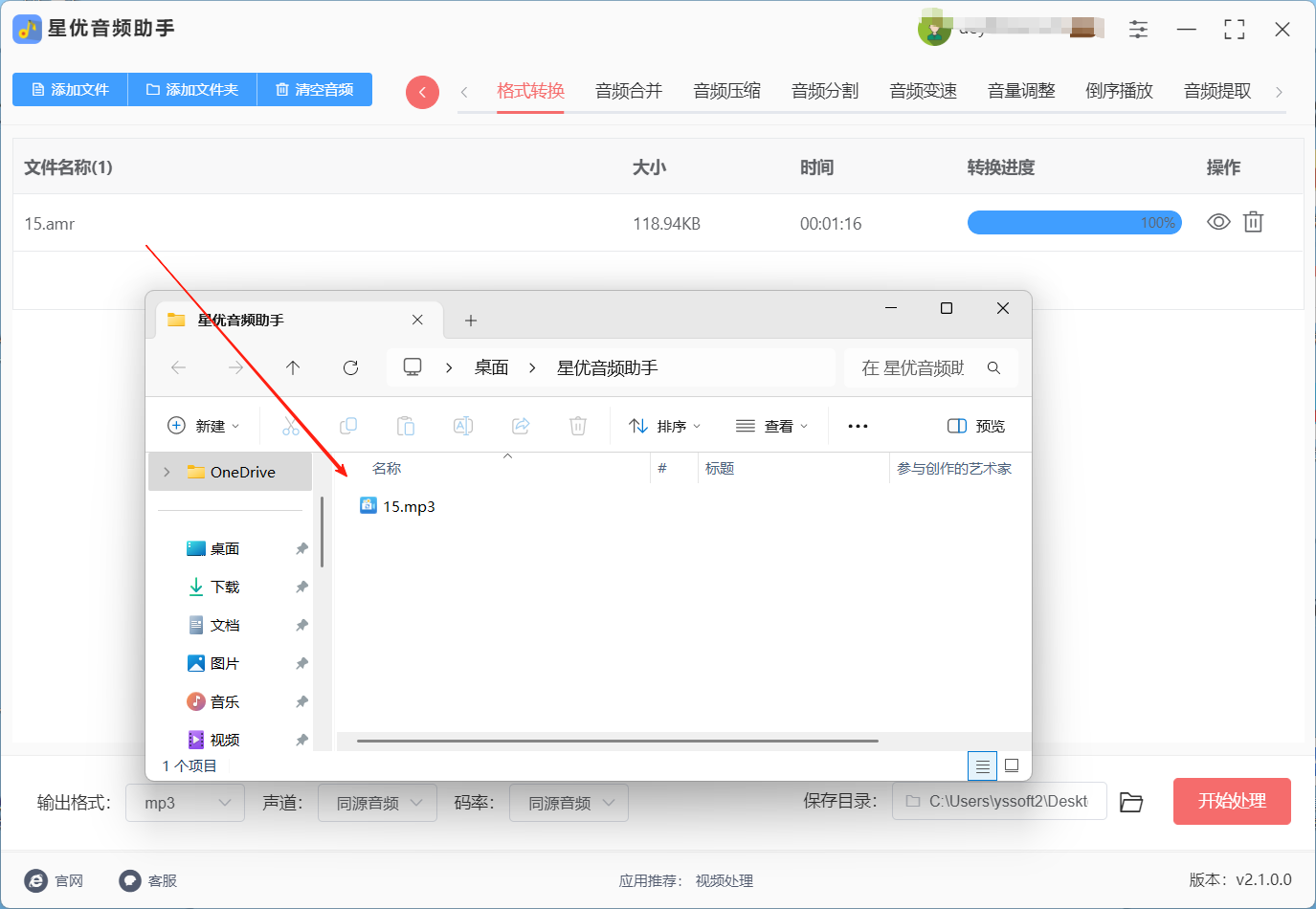Go up one folder in Explorer

tap(293, 367)
